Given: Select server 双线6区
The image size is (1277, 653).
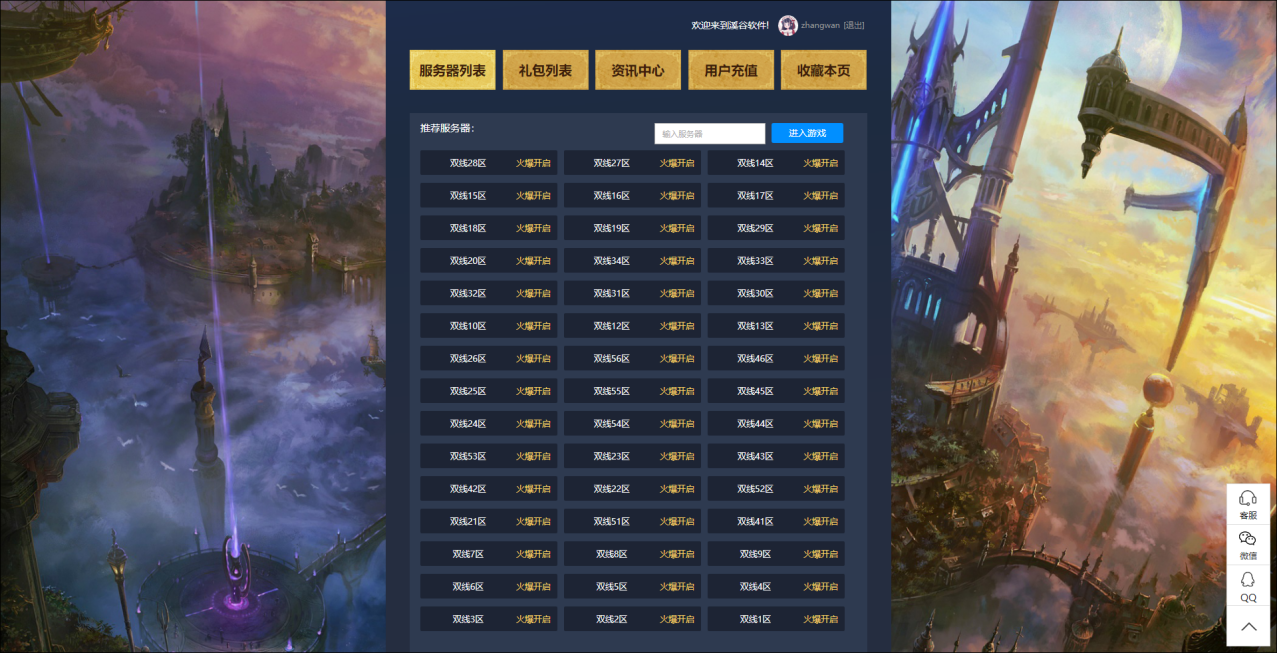Looking at the screenshot, I should click(489, 586).
